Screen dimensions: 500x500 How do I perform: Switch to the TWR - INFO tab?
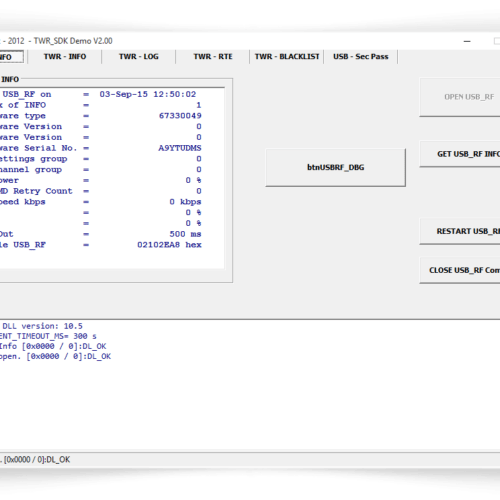(x=65, y=57)
